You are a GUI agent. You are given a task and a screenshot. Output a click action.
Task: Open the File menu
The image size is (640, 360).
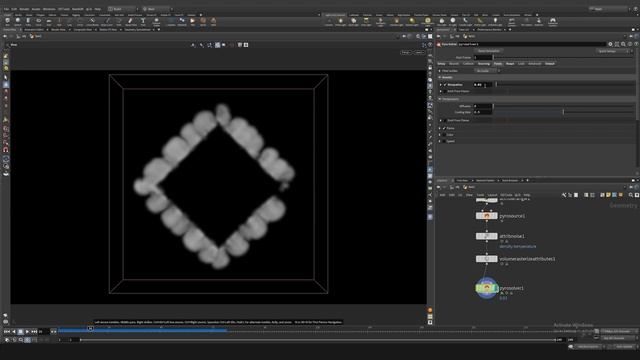[x=7, y=9]
